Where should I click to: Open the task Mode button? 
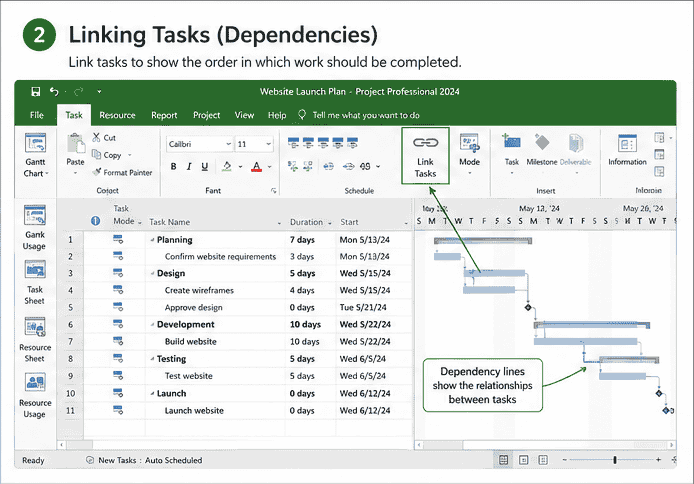pyautogui.click(x=469, y=153)
